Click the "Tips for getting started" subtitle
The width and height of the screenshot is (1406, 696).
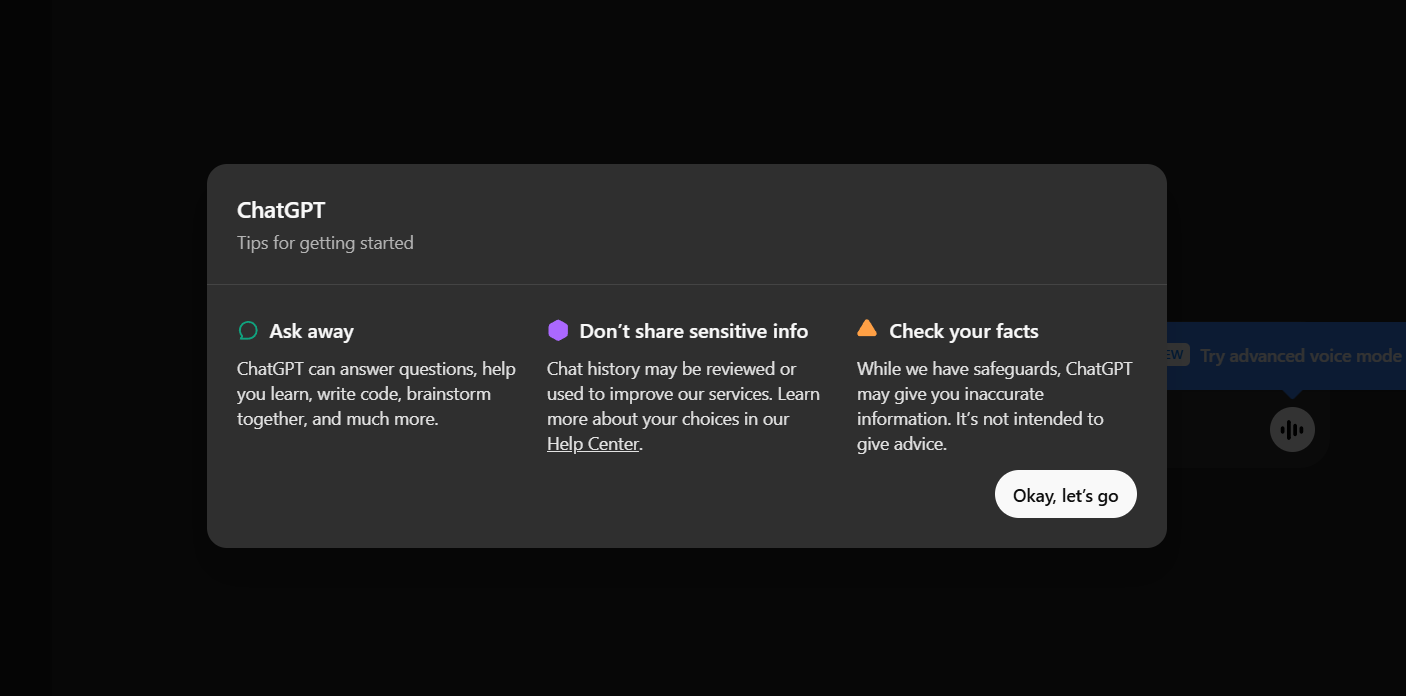[325, 243]
